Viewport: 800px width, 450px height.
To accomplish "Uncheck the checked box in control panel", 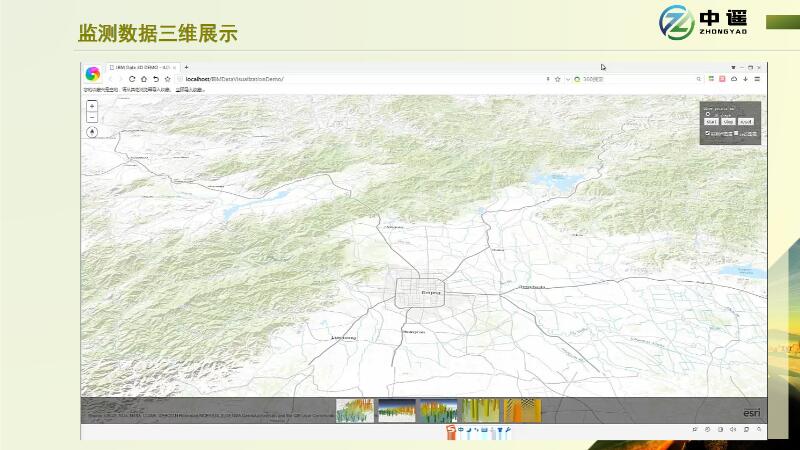I will click(707, 132).
